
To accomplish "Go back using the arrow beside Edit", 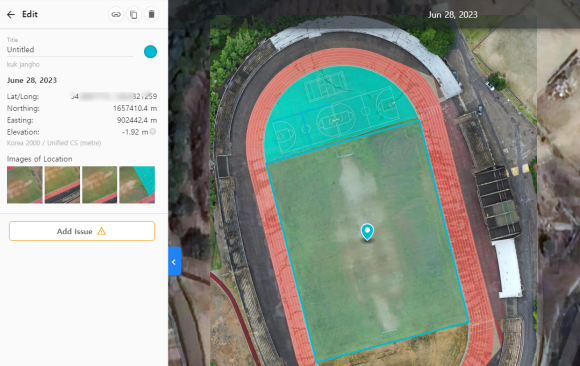I will 11,14.
